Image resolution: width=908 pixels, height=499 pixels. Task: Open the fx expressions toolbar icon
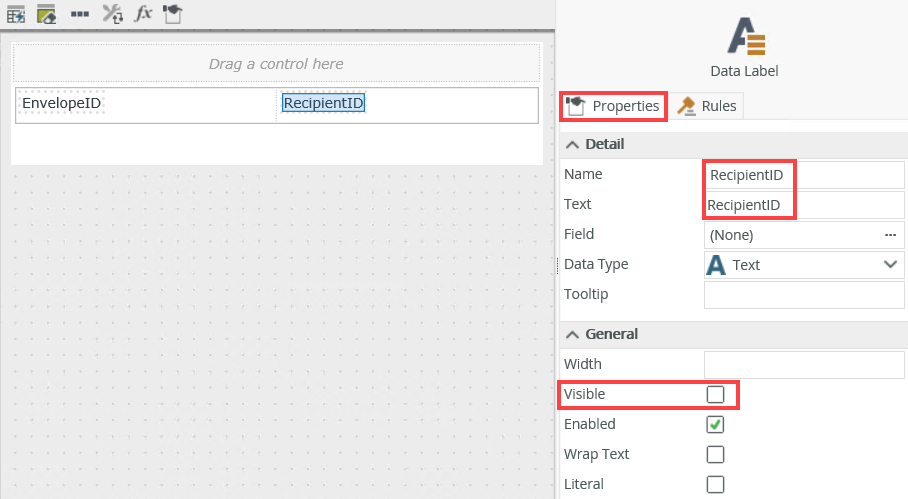click(143, 14)
